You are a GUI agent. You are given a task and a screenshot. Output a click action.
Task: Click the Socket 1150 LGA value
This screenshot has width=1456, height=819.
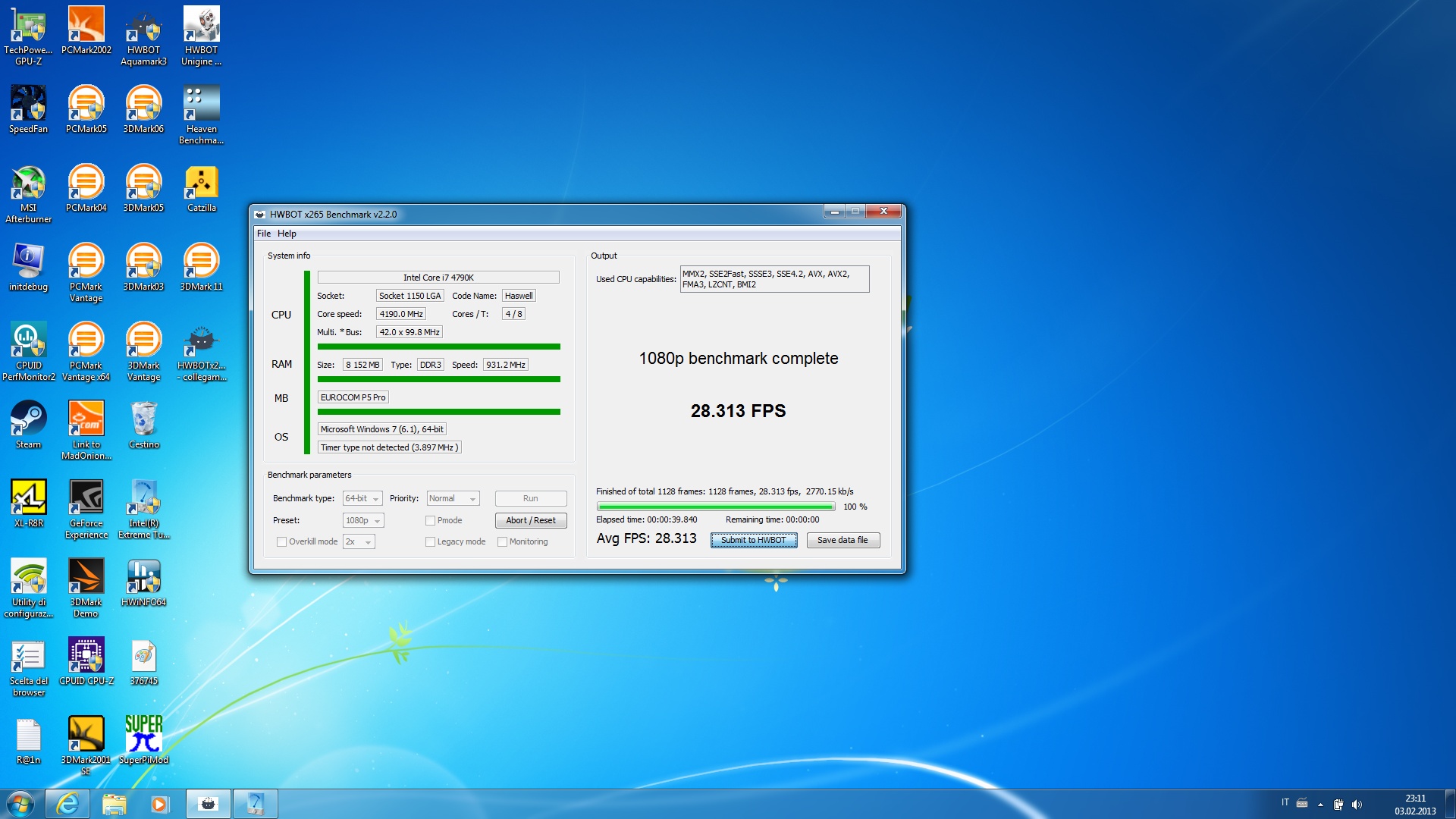coord(409,296)
